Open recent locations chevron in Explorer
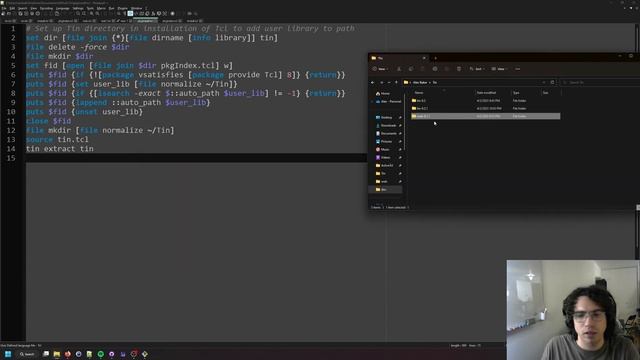This screenshot has height=360, width=640. 389,82
